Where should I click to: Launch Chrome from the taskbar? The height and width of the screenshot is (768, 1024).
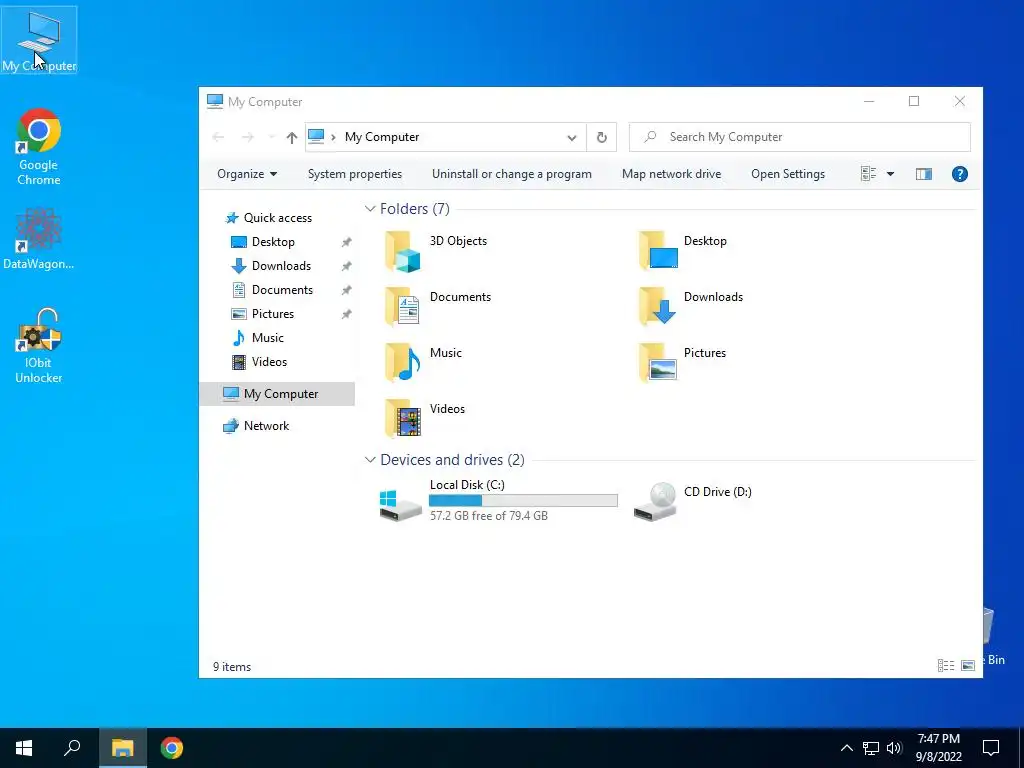pos(172,748)
